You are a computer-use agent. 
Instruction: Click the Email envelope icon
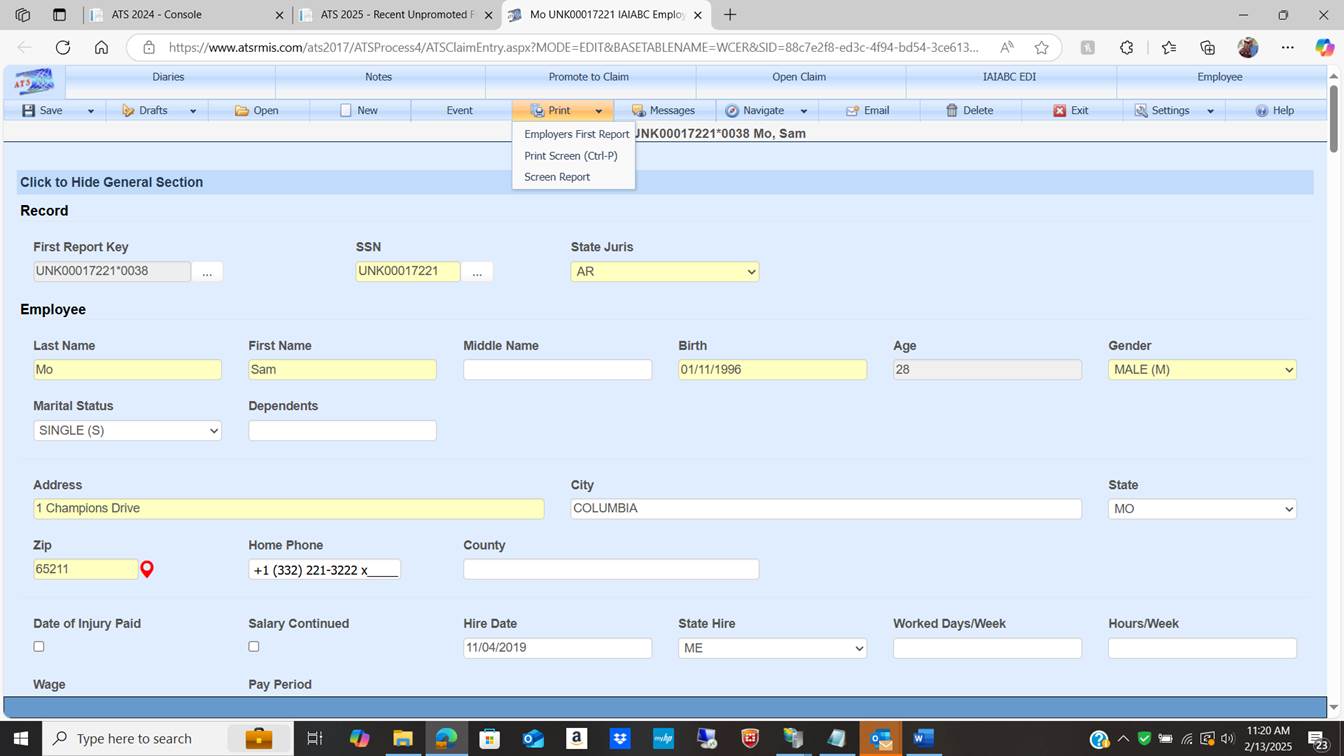click(x=852, y=111)
